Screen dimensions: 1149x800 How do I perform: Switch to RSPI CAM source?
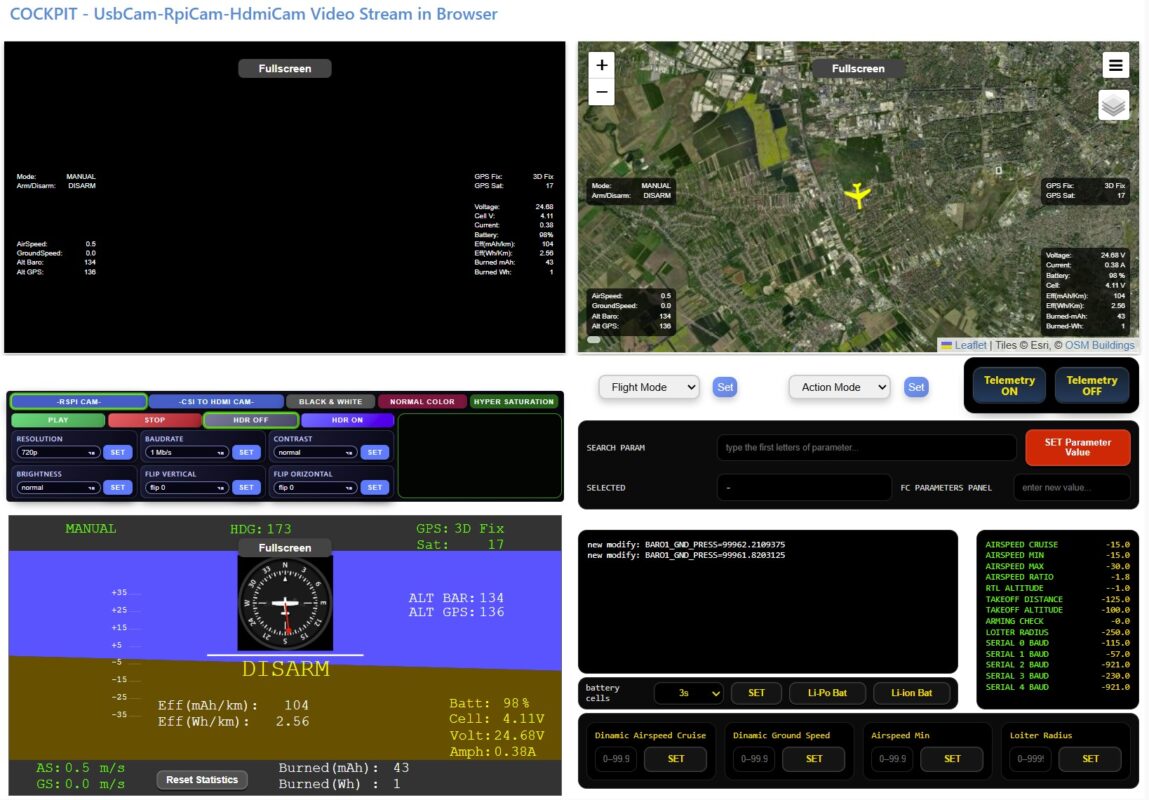pos(78,402)
